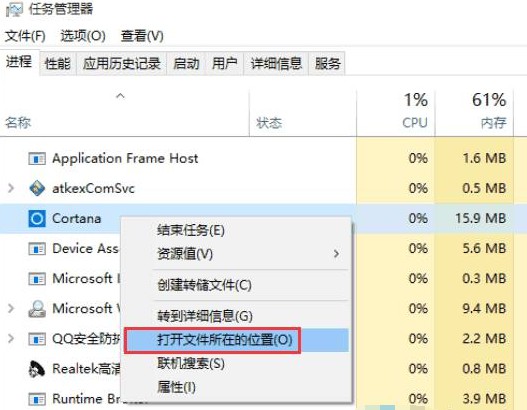Sort by the CPU column header
The width and height of the screenshot is (527, 410).
click(x=415, y=122)
